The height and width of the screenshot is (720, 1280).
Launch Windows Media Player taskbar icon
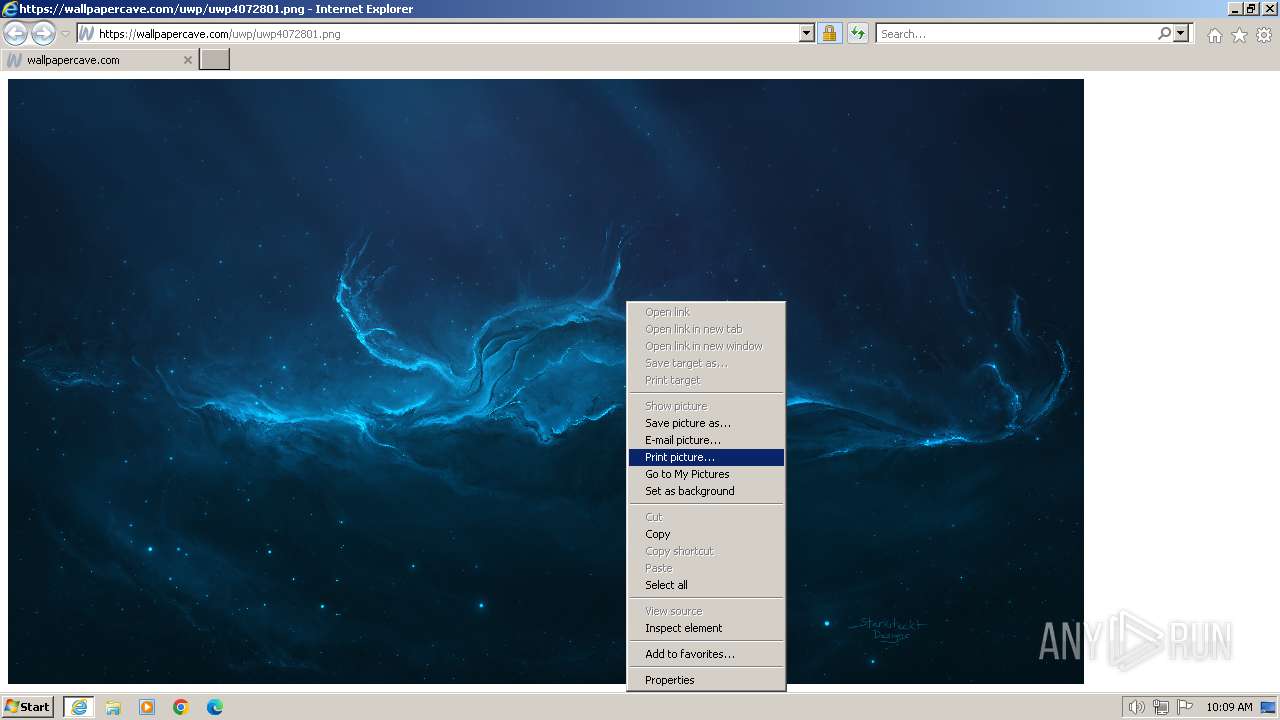coord(147,707)
